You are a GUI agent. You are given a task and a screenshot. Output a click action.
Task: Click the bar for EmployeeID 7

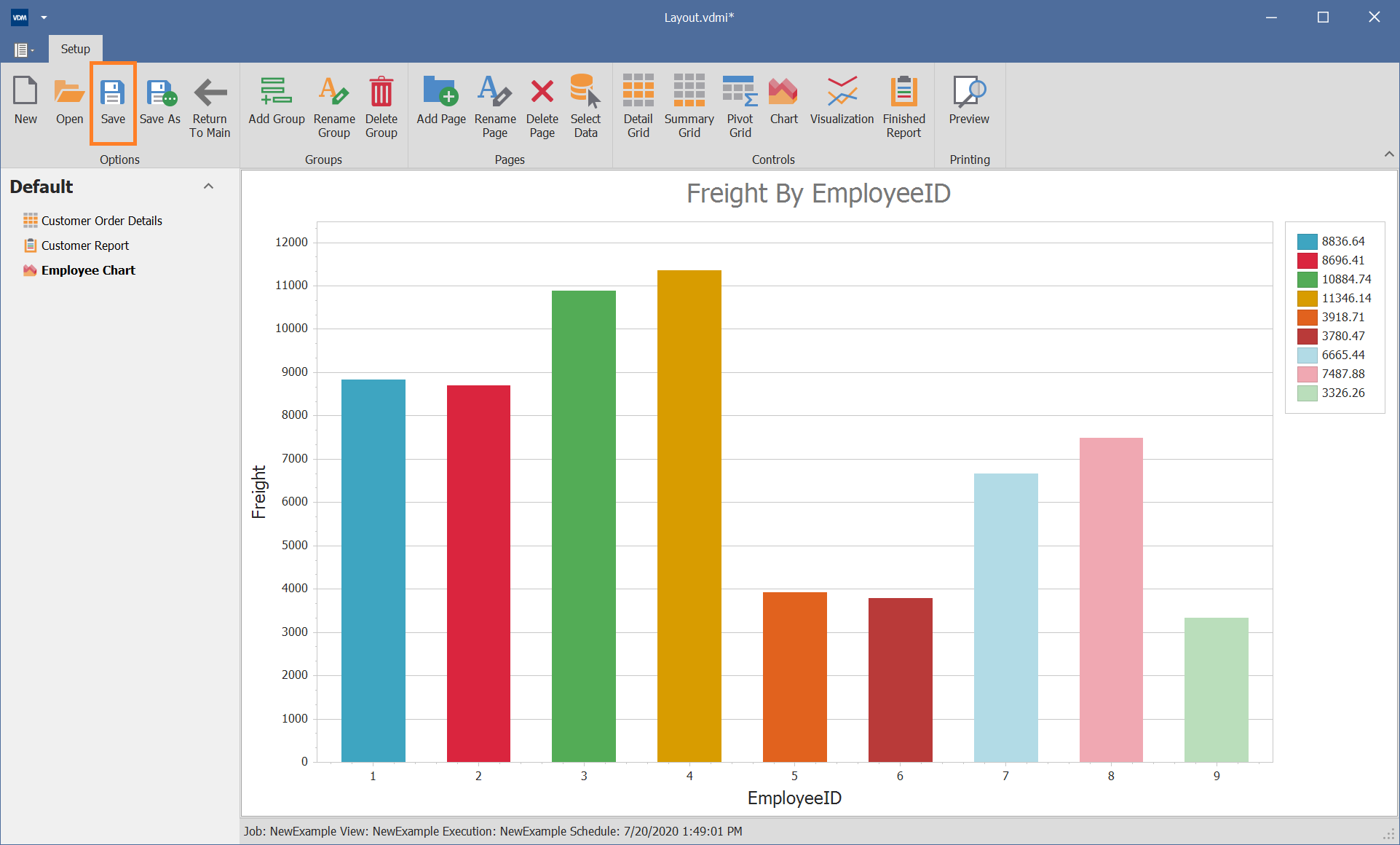pyautogui.click(x=1005, y=618)
